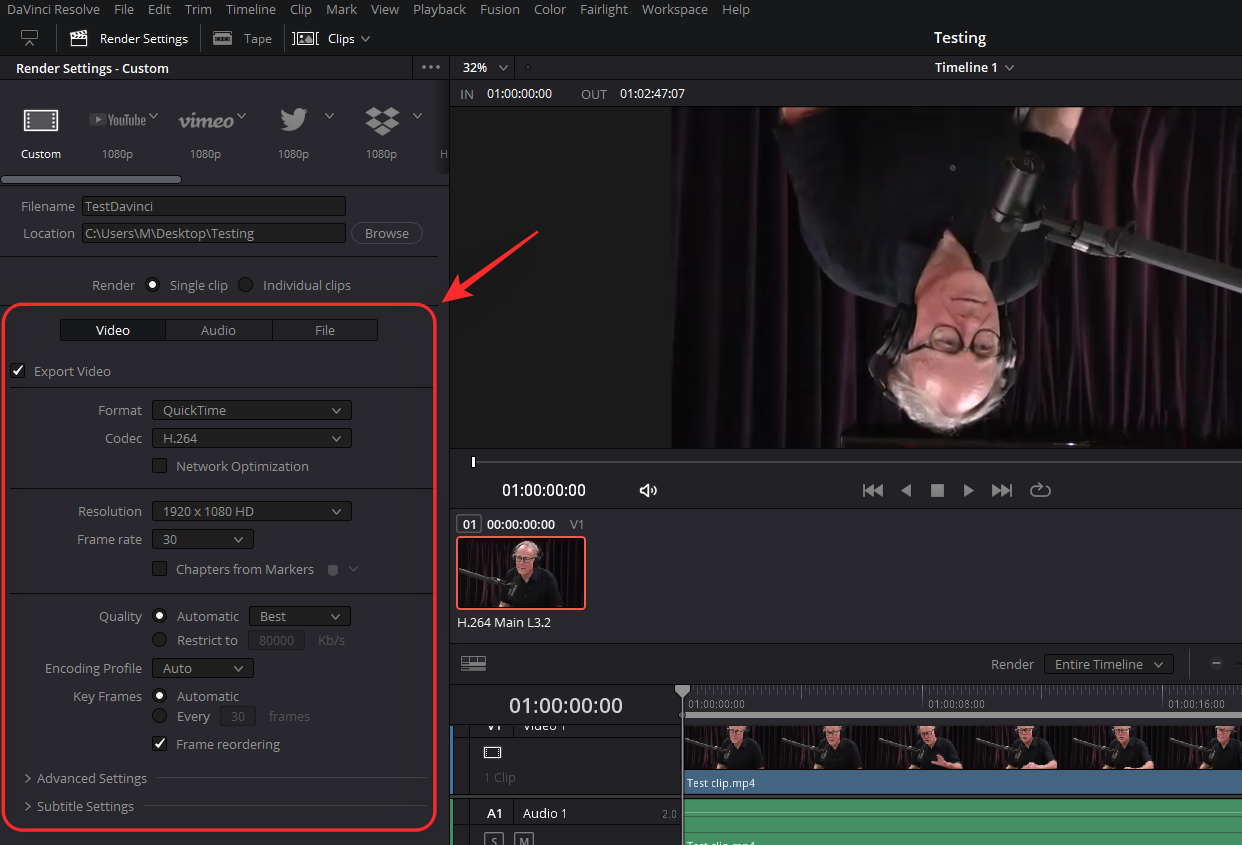
Task: Stop playback in the viewer
Action: [938, 490]
